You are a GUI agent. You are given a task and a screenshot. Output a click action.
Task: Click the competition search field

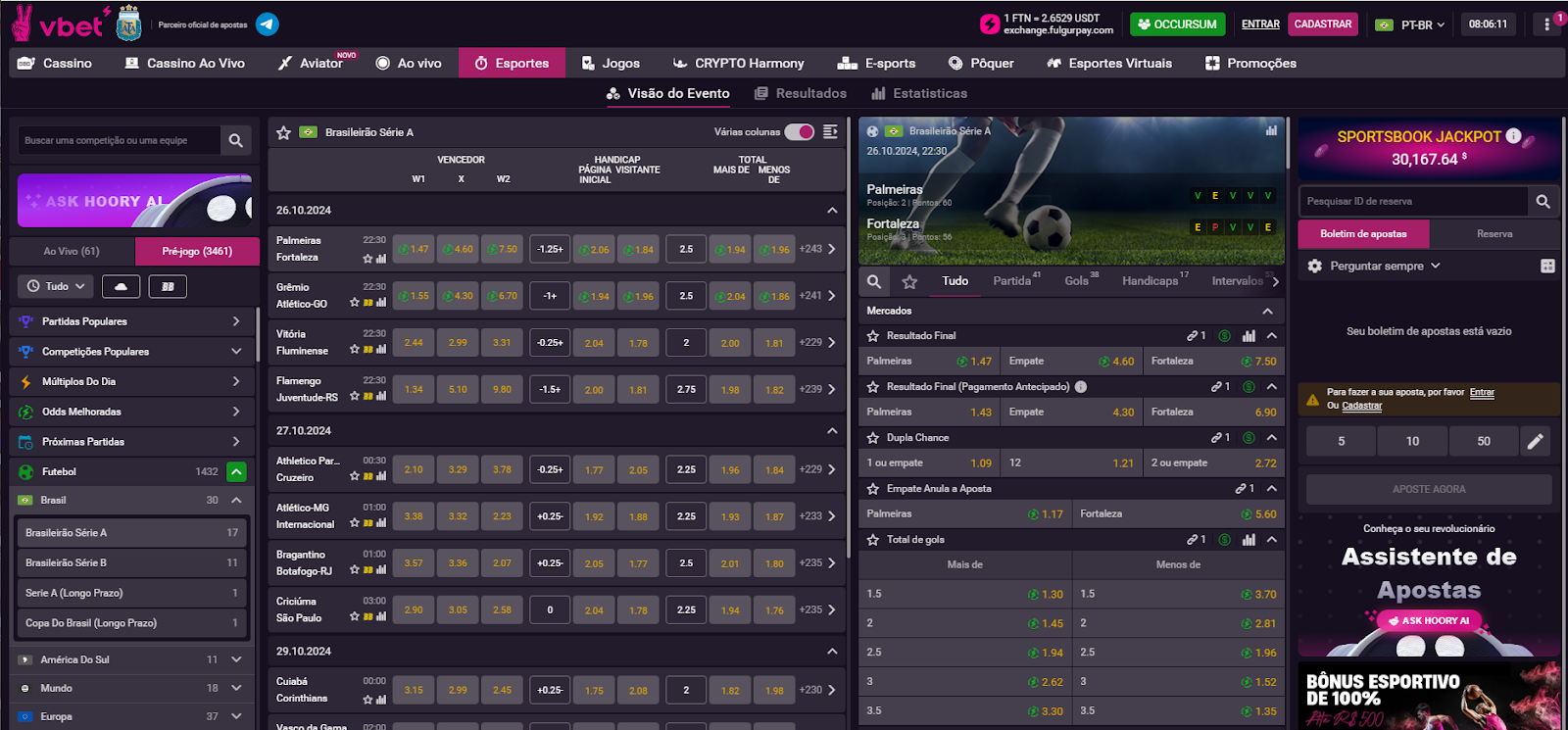point(119,140)
